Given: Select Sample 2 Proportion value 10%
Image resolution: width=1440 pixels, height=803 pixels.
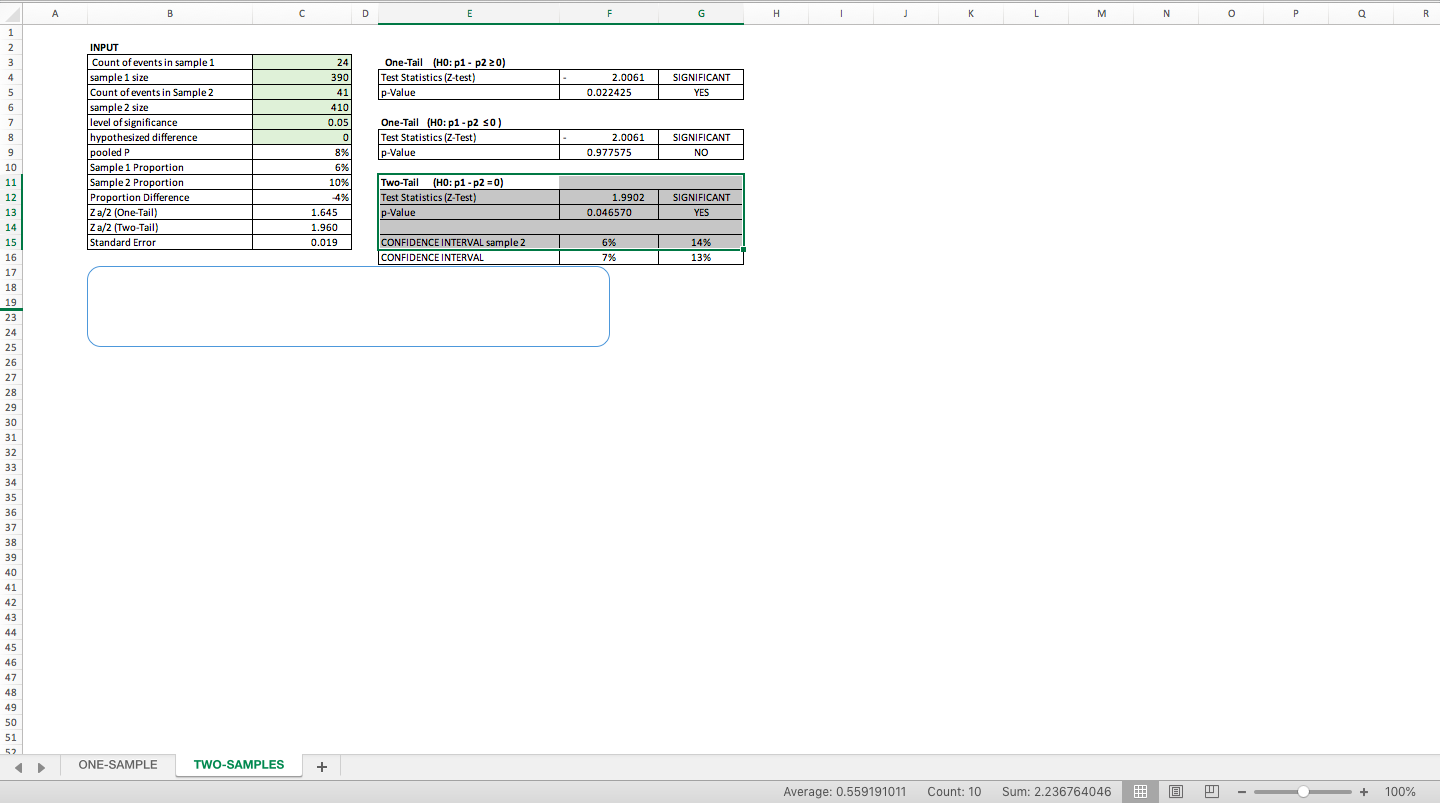Looking at the screenshot, I should point(302,182).
